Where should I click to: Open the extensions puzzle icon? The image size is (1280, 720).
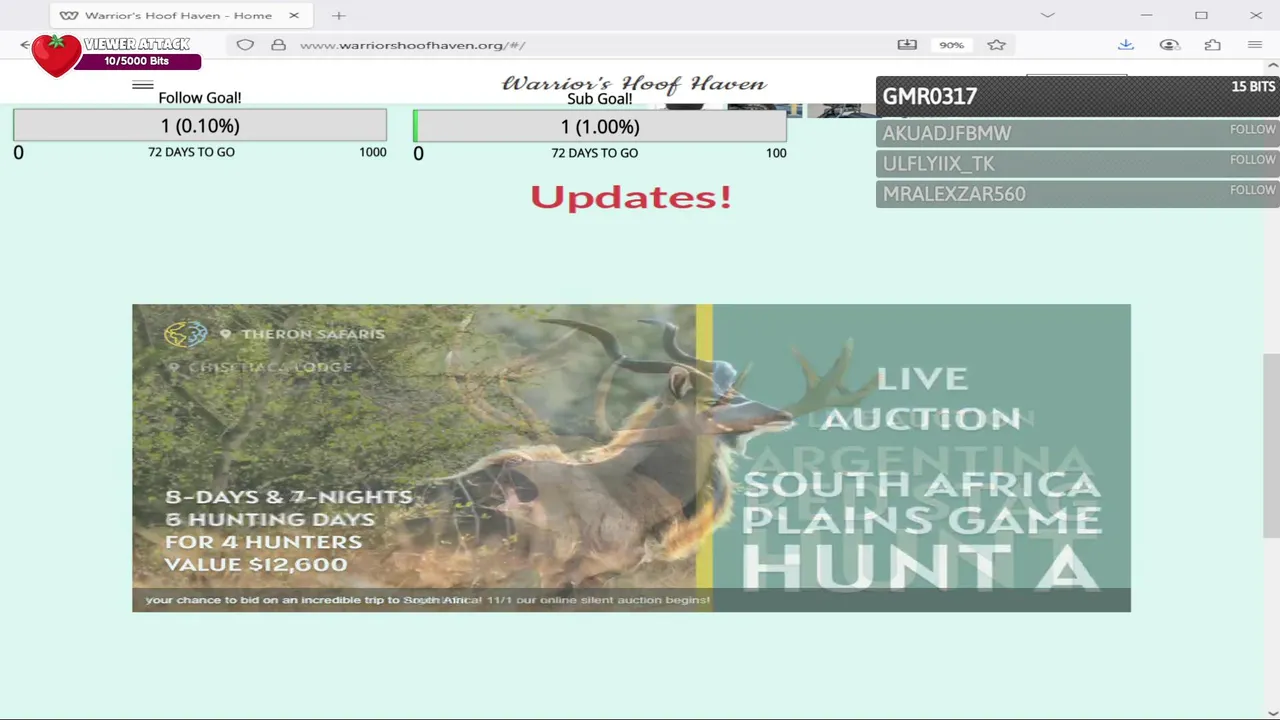1213,44
